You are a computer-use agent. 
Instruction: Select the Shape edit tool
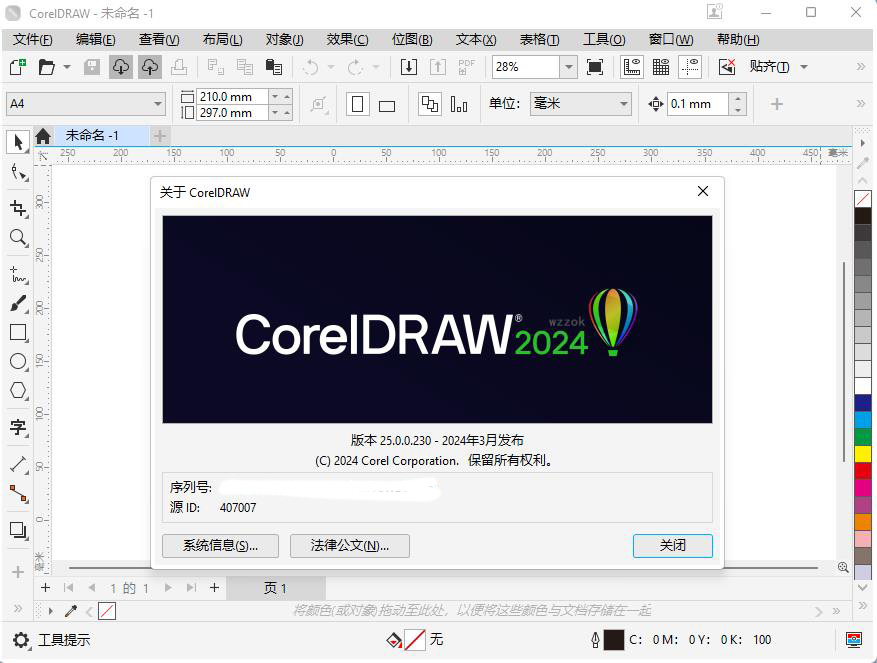[x=18, y=173]
